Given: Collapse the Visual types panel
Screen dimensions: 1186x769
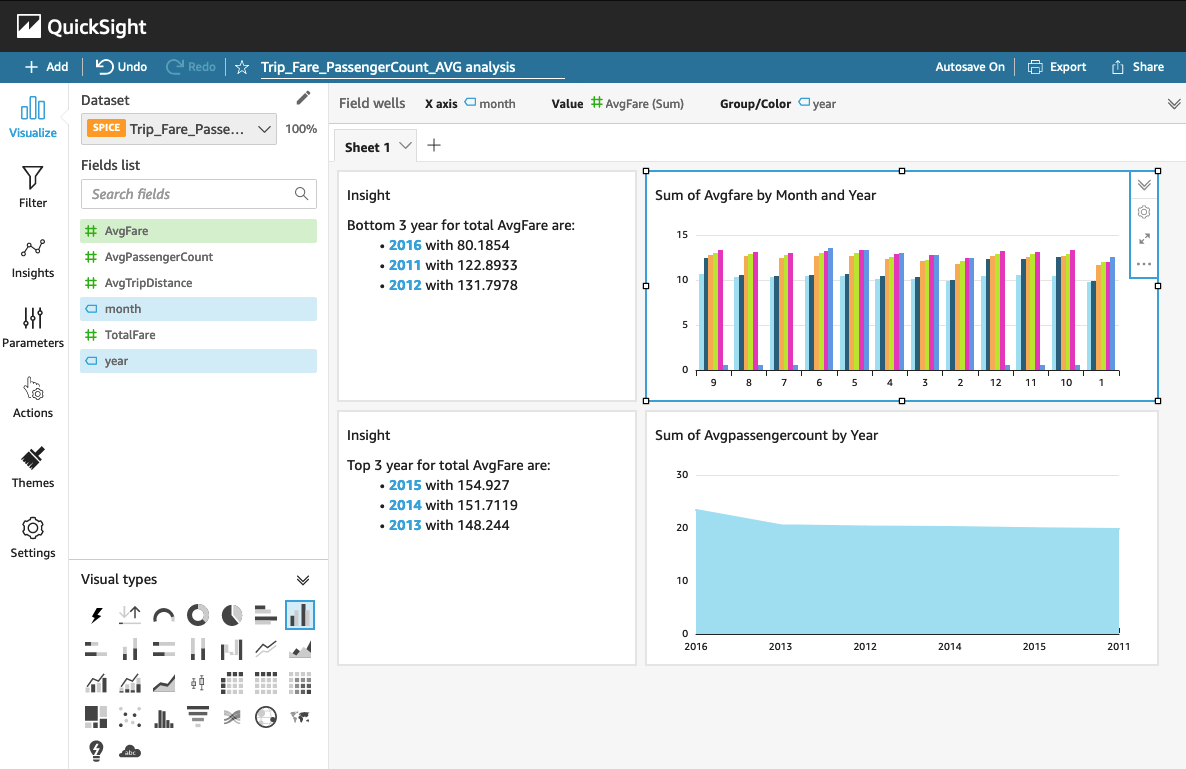Looking at the screenshot, I should coord(303,580).
